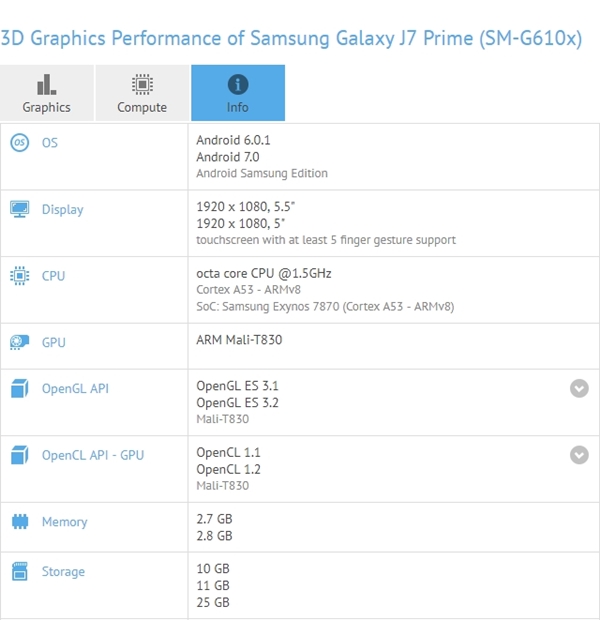
Task: Expand the OpenGL API details arrow
Action: pos(579,388)
